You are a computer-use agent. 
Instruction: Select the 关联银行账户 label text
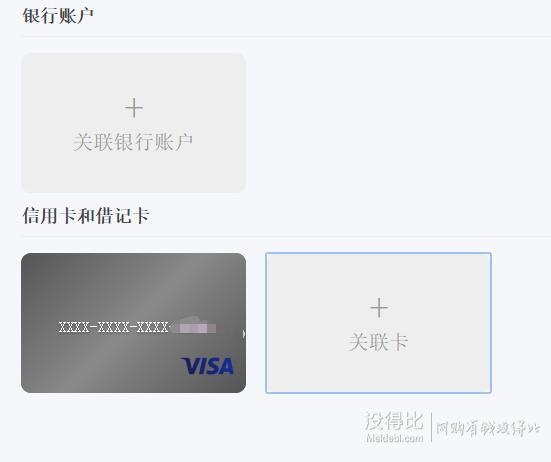(133, 142)
